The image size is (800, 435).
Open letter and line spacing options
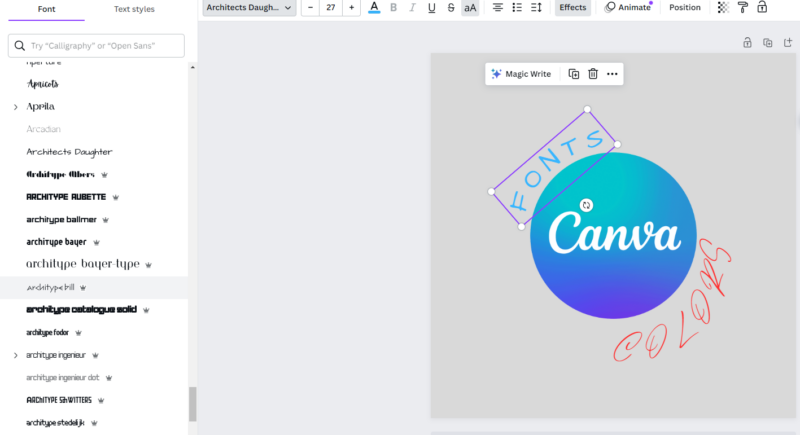tap(536, 8)
